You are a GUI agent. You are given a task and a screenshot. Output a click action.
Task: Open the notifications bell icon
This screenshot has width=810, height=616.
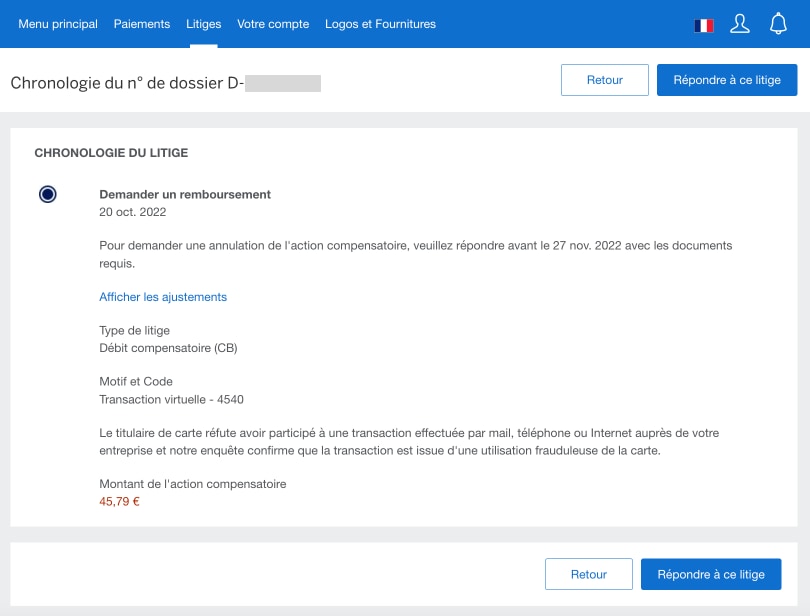(x=778, y=23)
